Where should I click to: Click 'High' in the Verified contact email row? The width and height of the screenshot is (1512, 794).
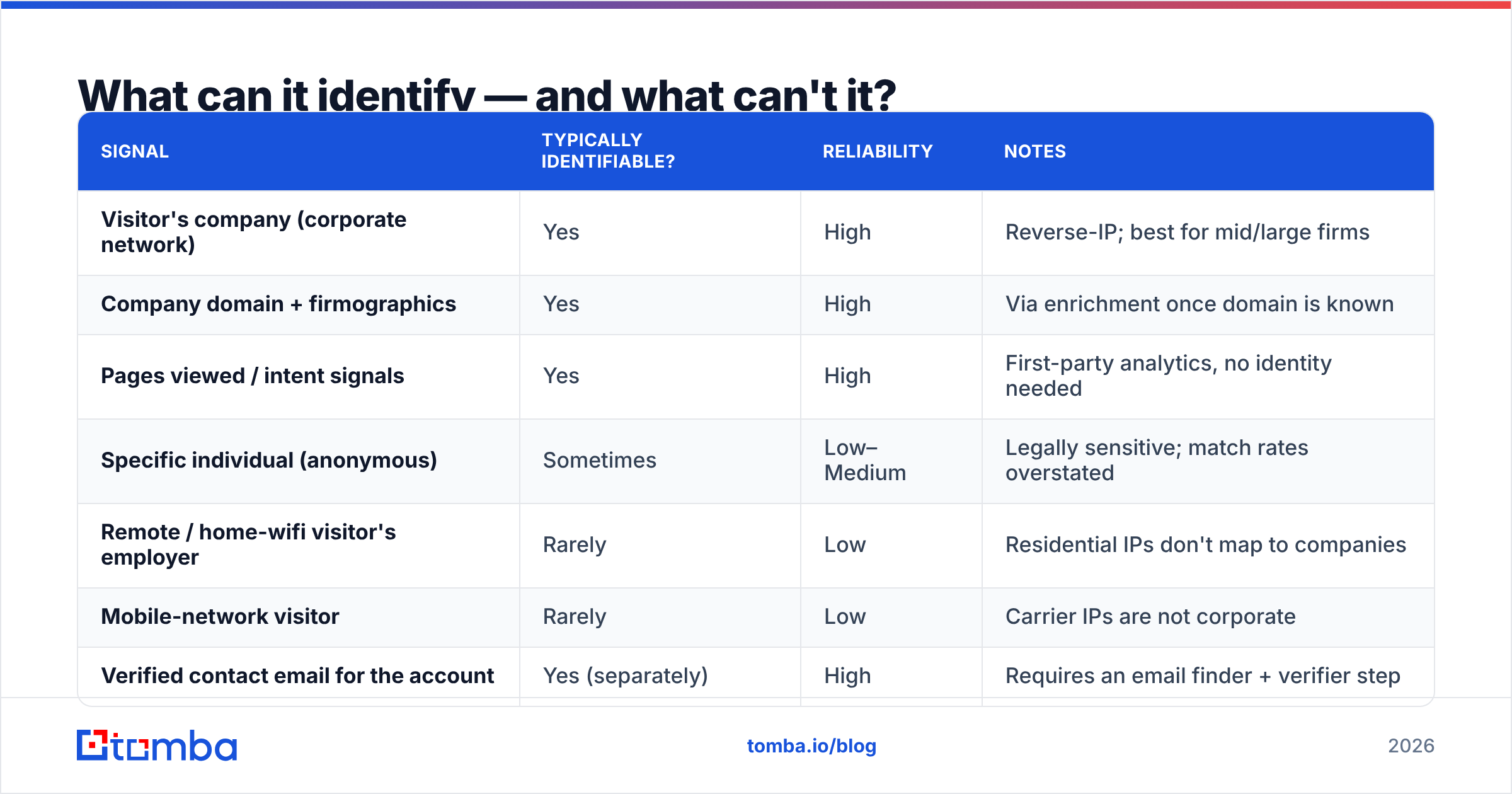pyautogui.click(x=847, y=676)
